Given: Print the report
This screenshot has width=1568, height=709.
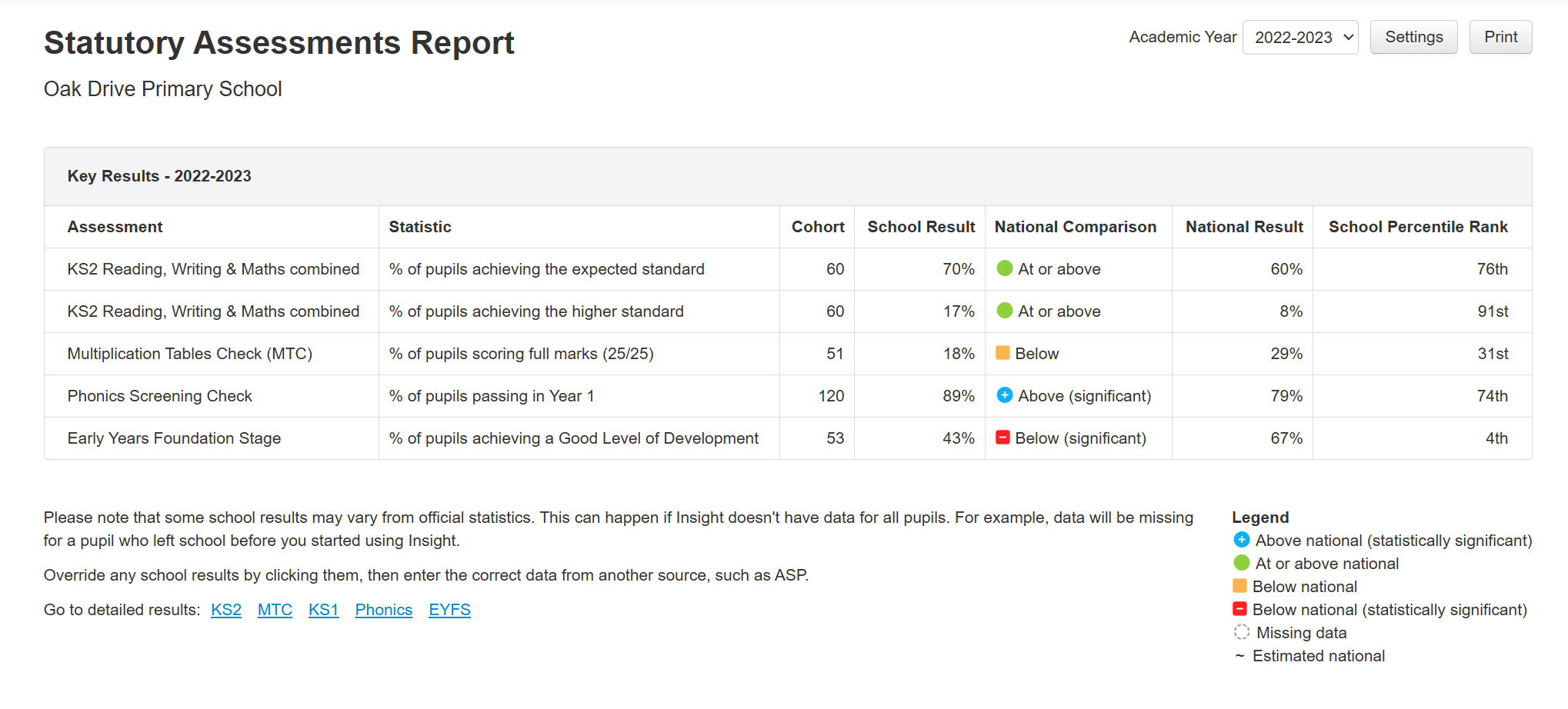Looking at the screenshot, I should pos(1500,37).
